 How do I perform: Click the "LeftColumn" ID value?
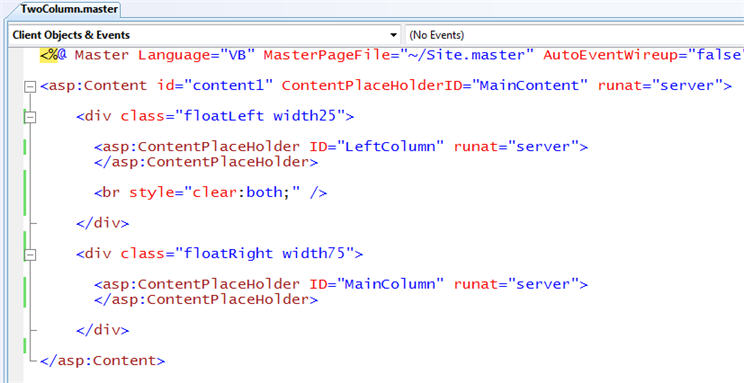391,147
